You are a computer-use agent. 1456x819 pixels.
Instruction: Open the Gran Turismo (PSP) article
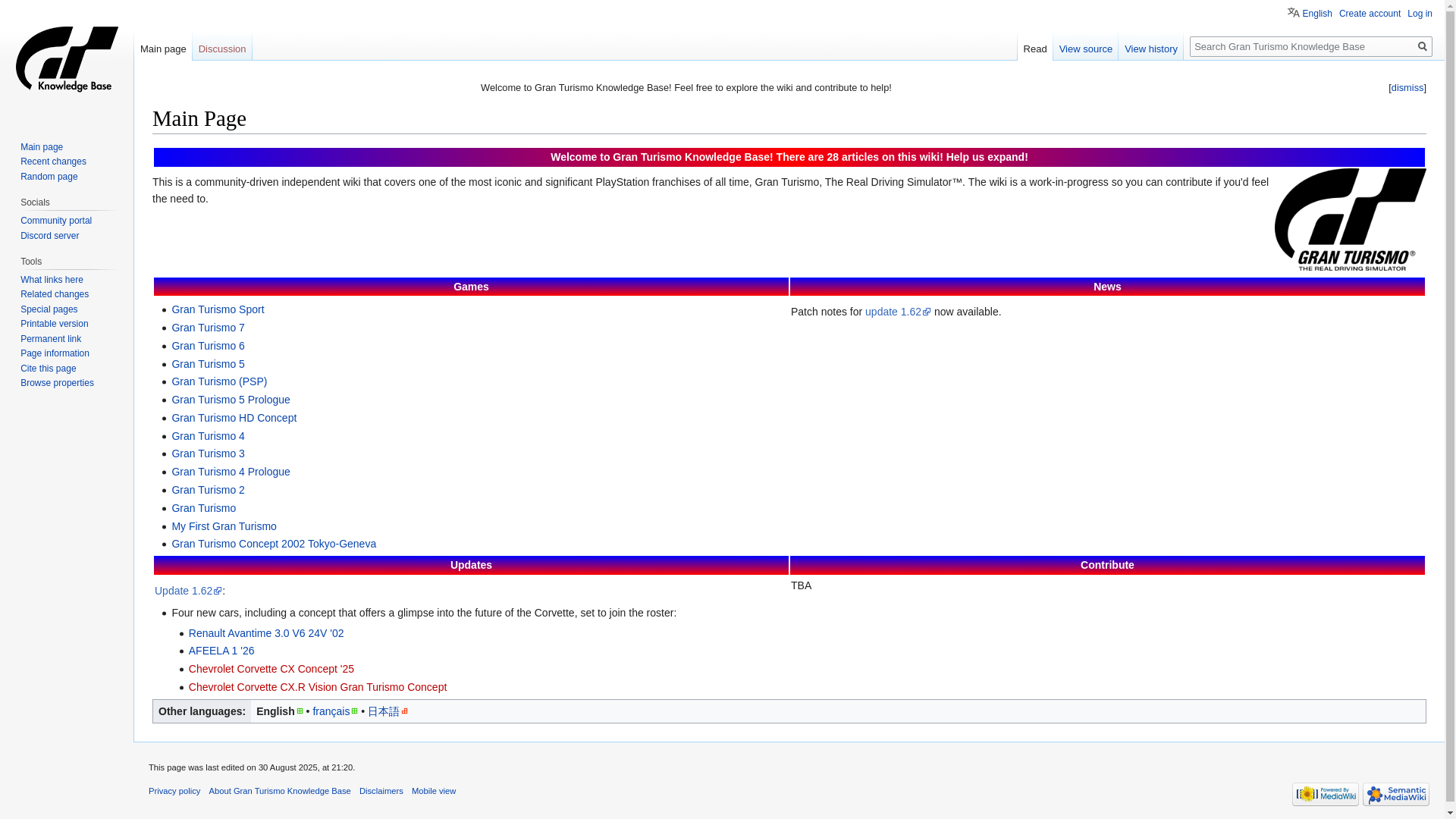[219, 381]
